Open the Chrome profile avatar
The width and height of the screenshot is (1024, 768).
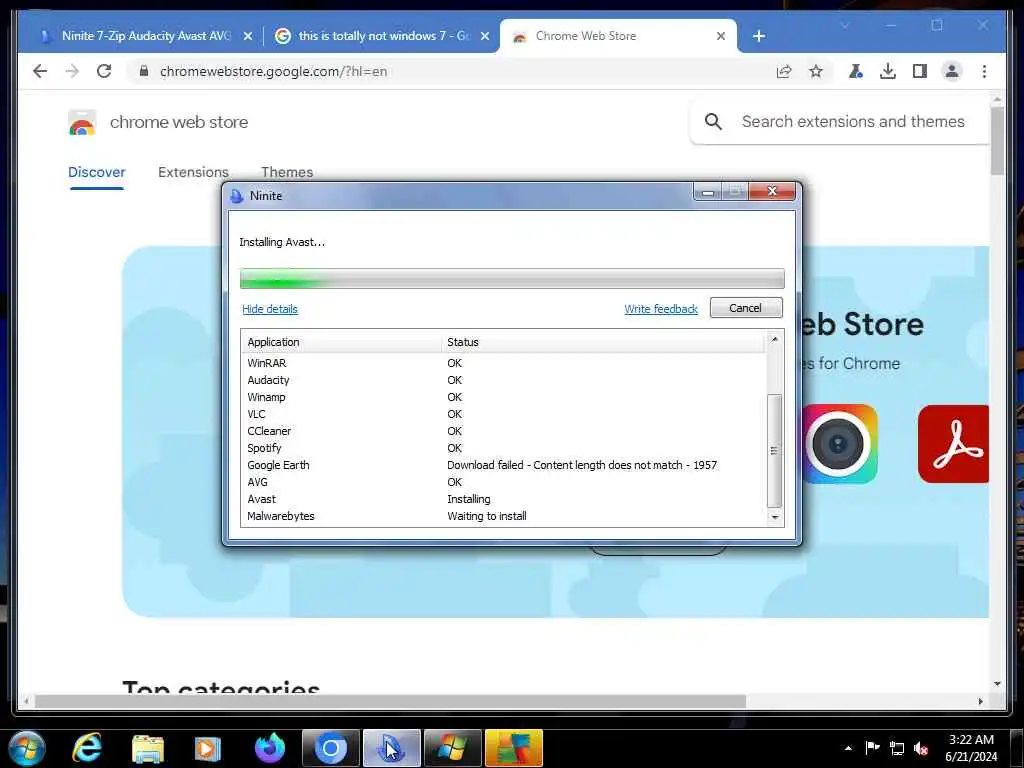click(952, 71)
